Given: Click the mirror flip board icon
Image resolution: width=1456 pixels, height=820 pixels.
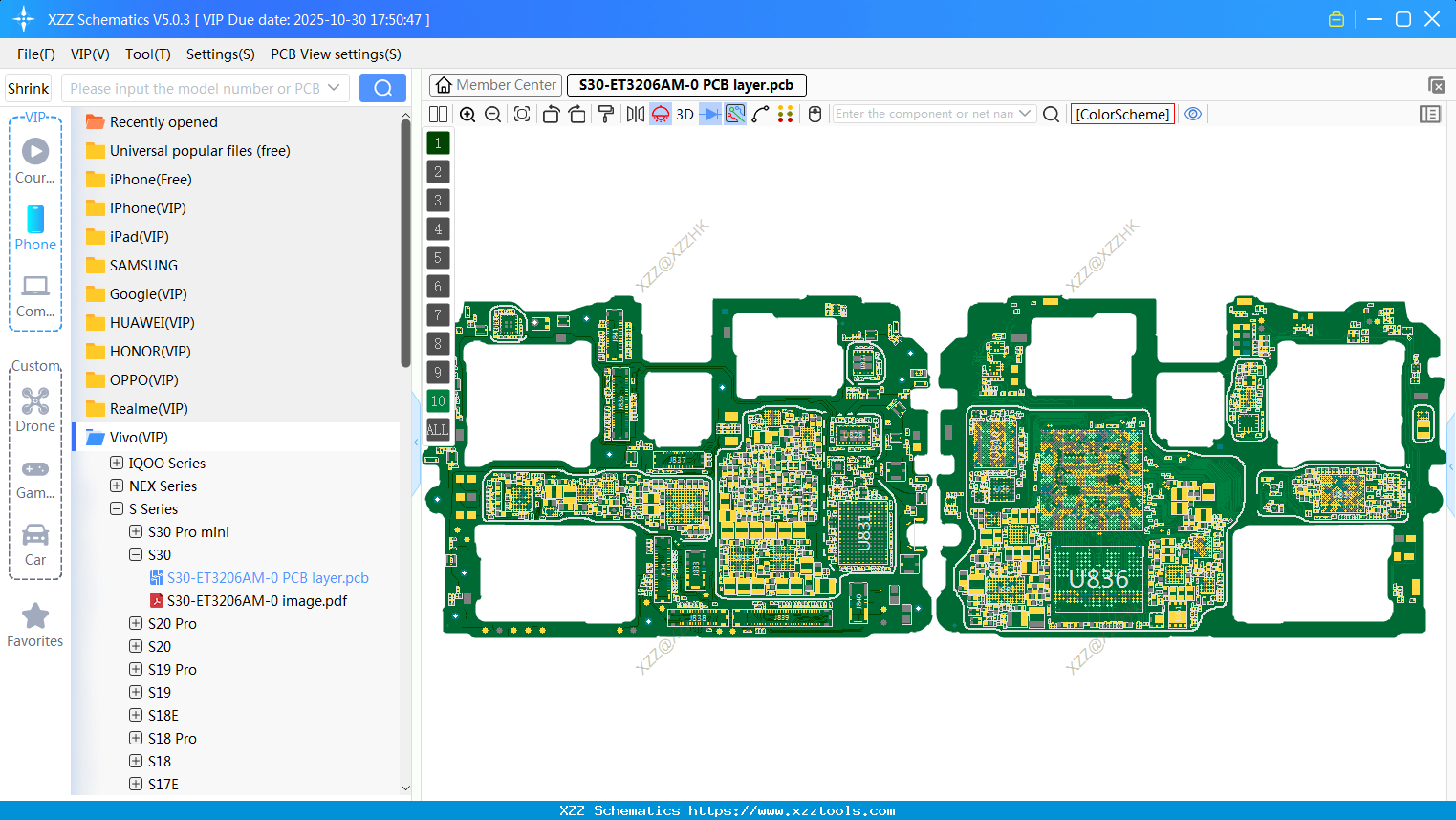Looking at the screenshot, I should (x=635, y=115).
